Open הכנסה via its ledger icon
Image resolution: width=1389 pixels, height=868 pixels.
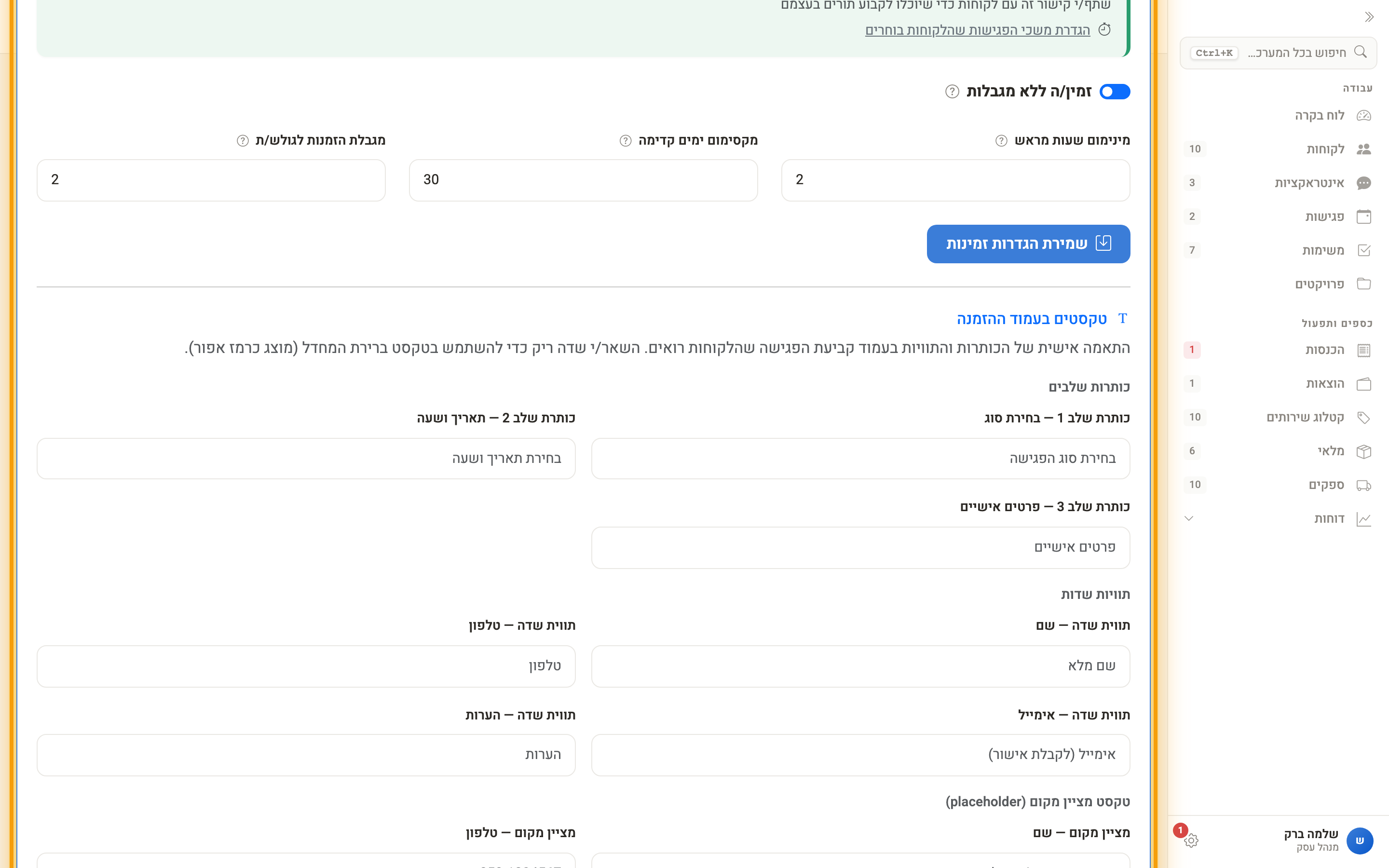coord(1364,350)
